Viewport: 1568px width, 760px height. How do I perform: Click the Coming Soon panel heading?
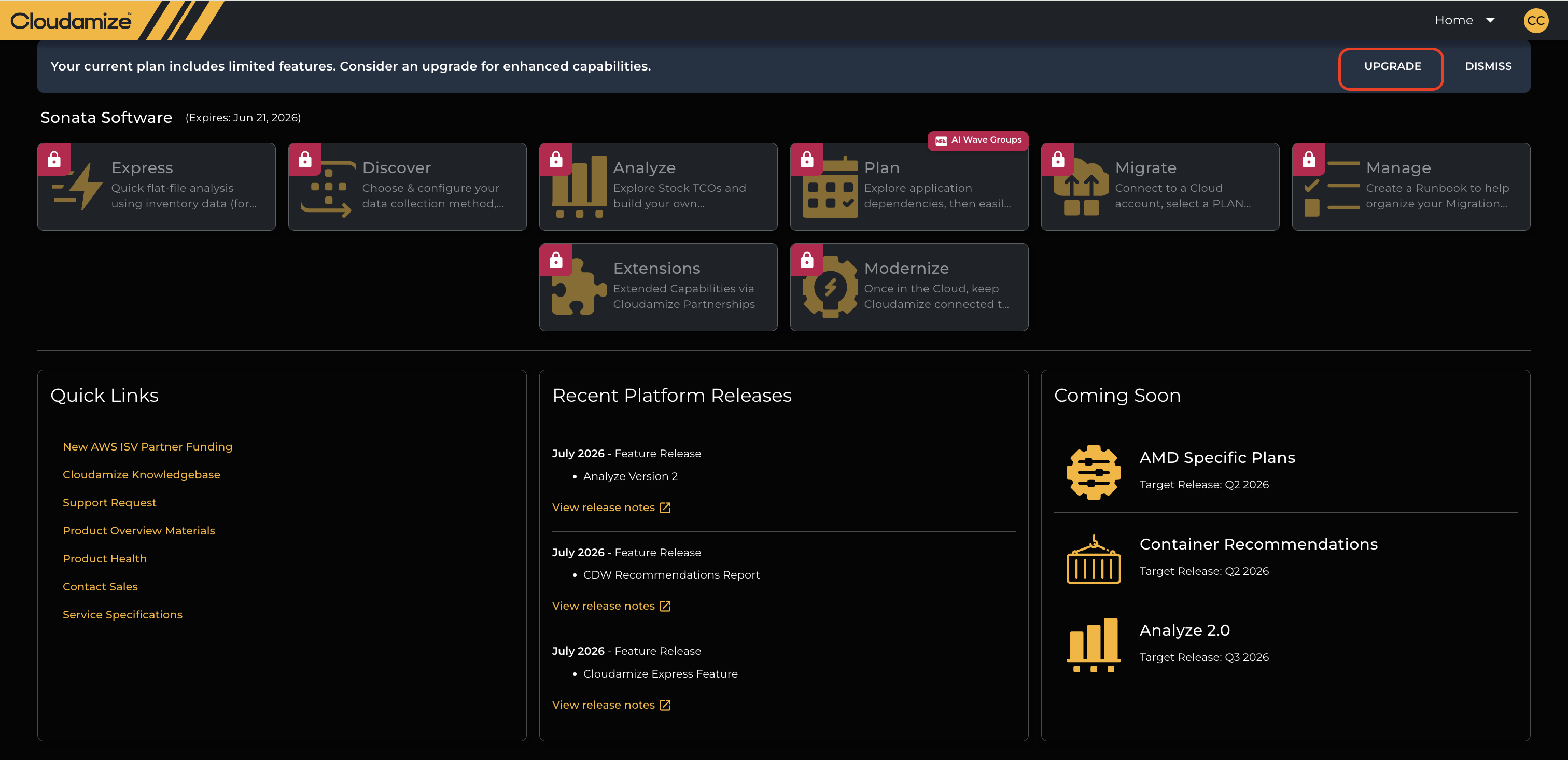point(1117,396)
